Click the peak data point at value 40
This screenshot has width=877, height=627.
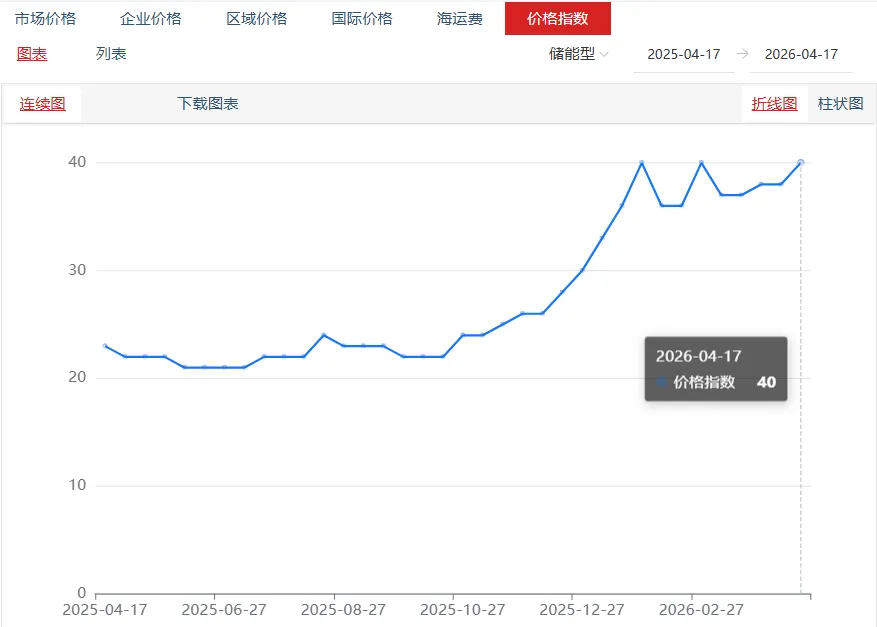641,162
